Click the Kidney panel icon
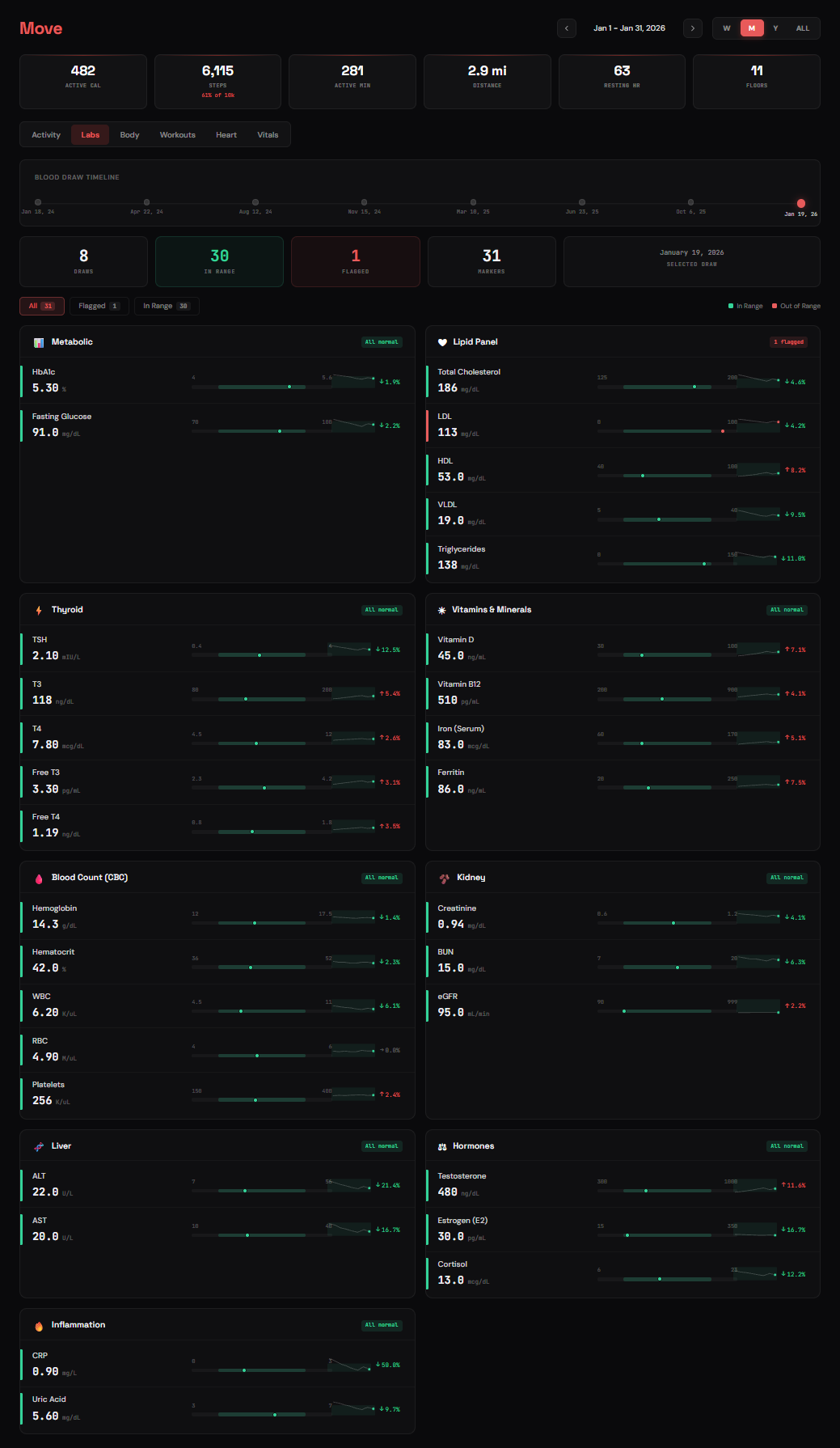 [x=444, y=879]
